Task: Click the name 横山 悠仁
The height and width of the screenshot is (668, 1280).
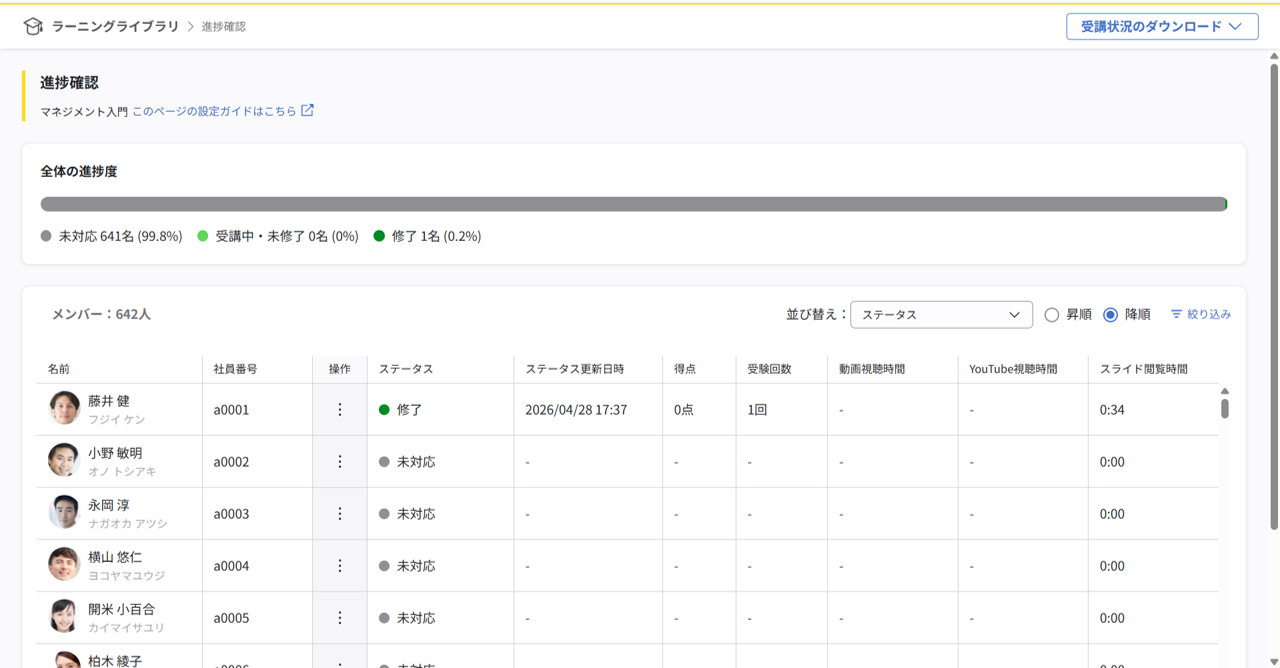Action: [x=115, y=557]
